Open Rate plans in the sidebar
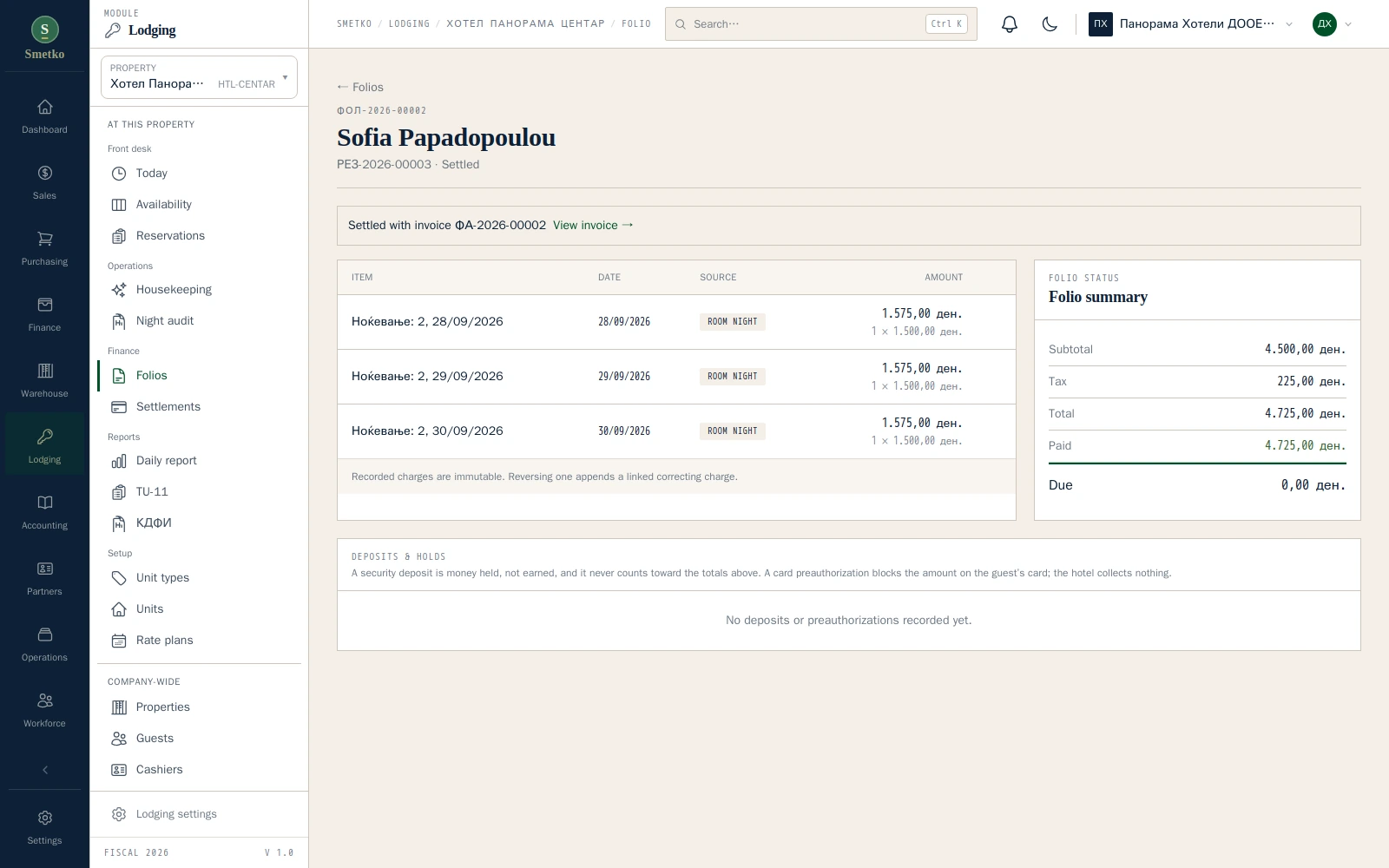 point(199,641)
